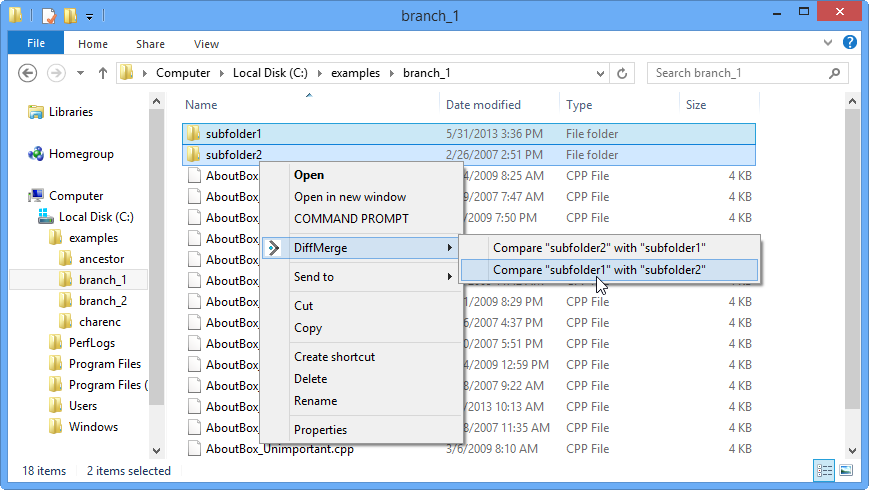Select AboutBox_Unimportant.cpp file
Viewport: 869px width, 490px height.
tap(279, 449)
